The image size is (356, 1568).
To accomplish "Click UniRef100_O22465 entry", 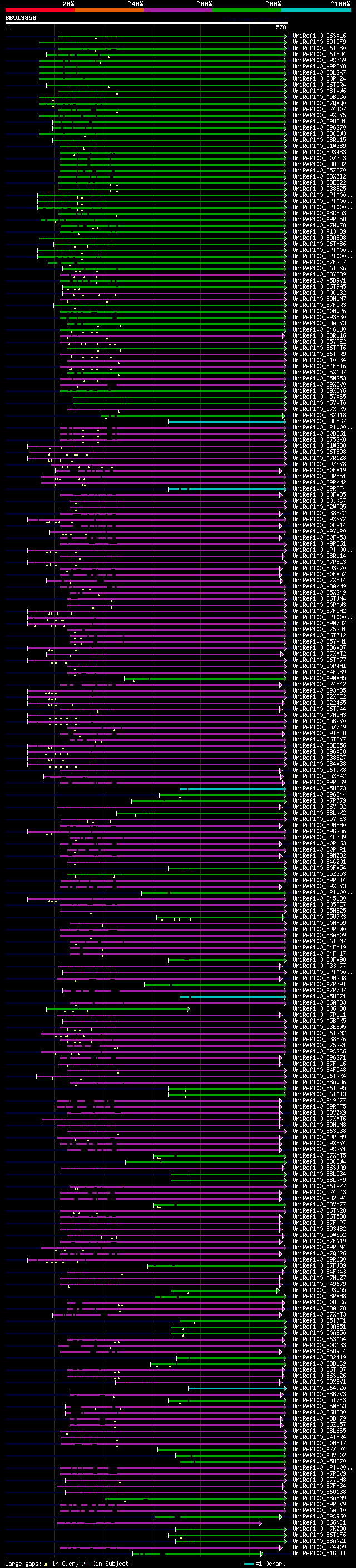I will (319, 703).
